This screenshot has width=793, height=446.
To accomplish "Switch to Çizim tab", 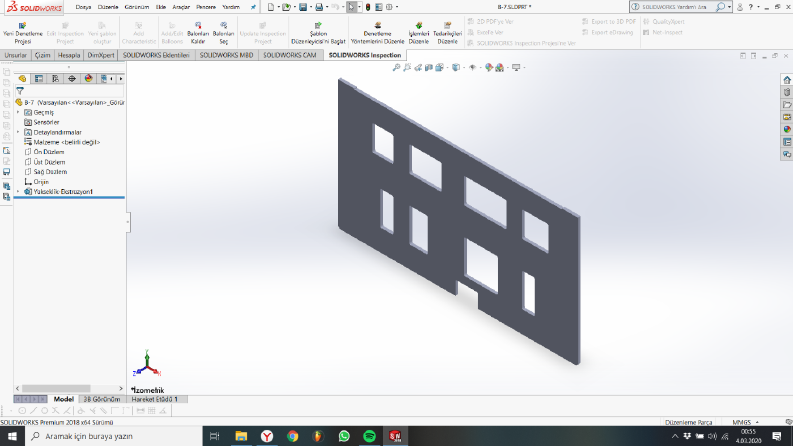I will (x=42, y=55).
